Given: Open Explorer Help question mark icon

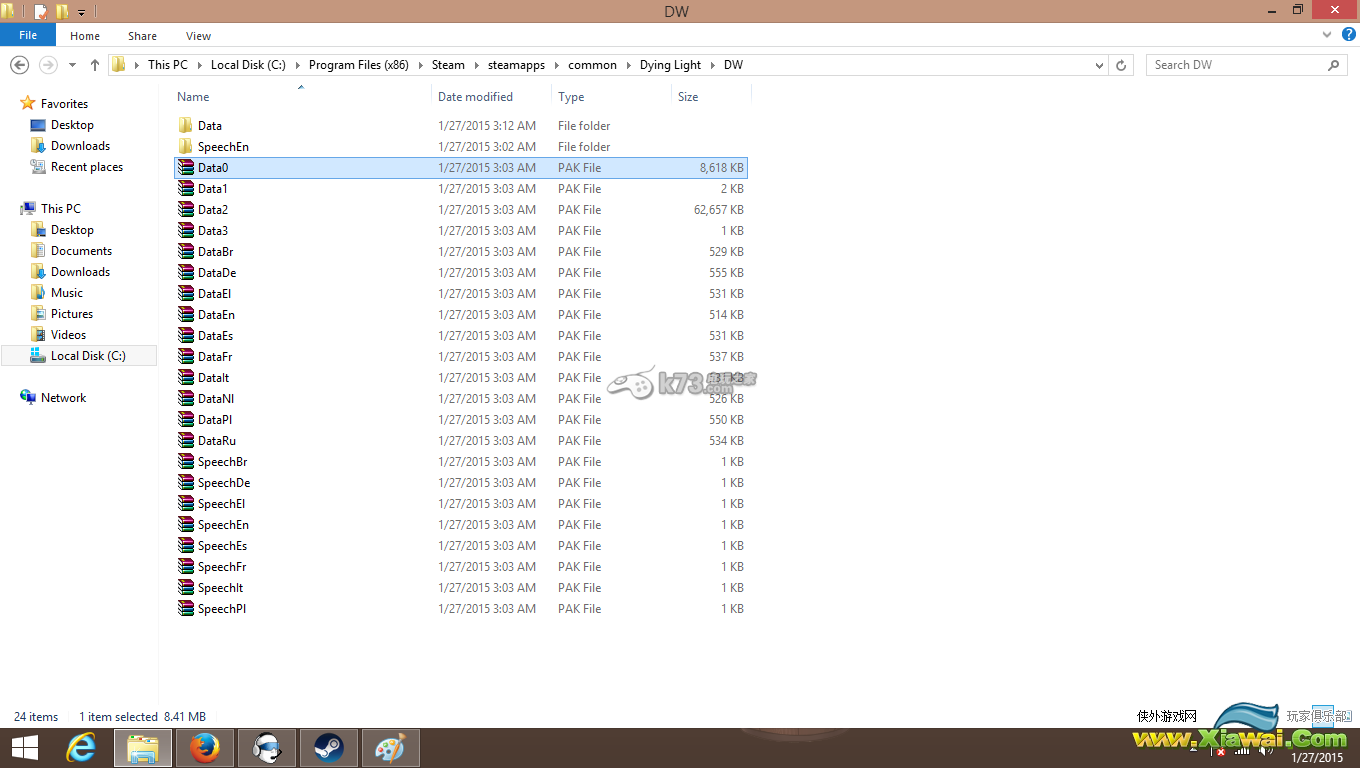Looking at the screenshot, I should tap(1348, 35).
